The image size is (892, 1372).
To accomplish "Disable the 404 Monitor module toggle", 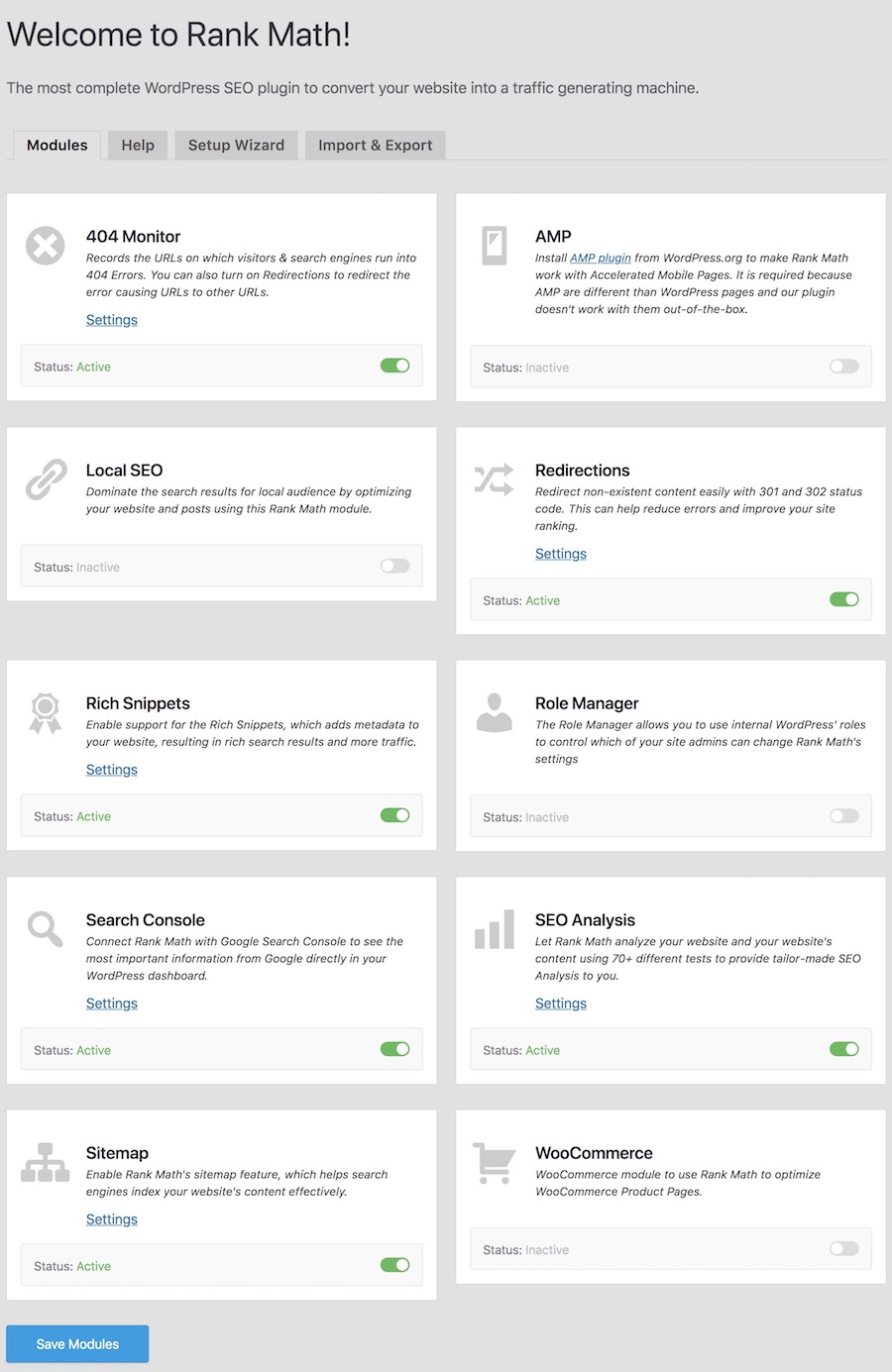I will point(395,366).
